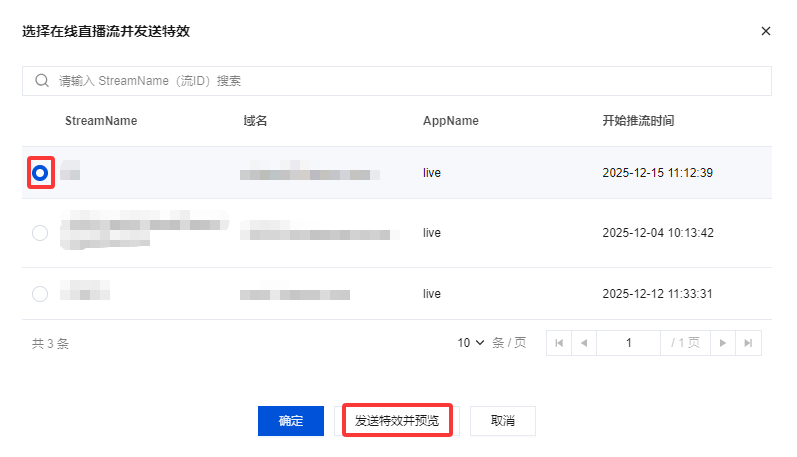
Task: Jump to the last page
Action: click(x=748, y=343)
